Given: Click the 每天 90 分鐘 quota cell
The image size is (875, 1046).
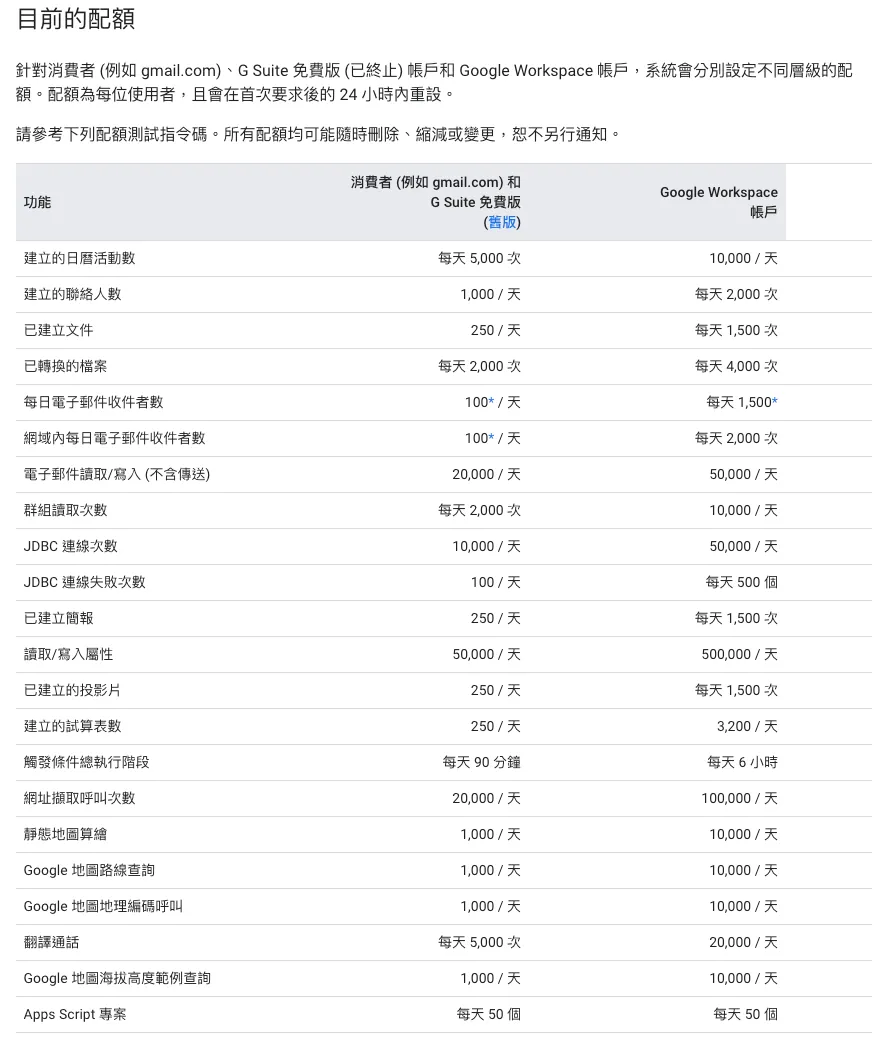Looking at the screenshot, I should coord(481,762).
